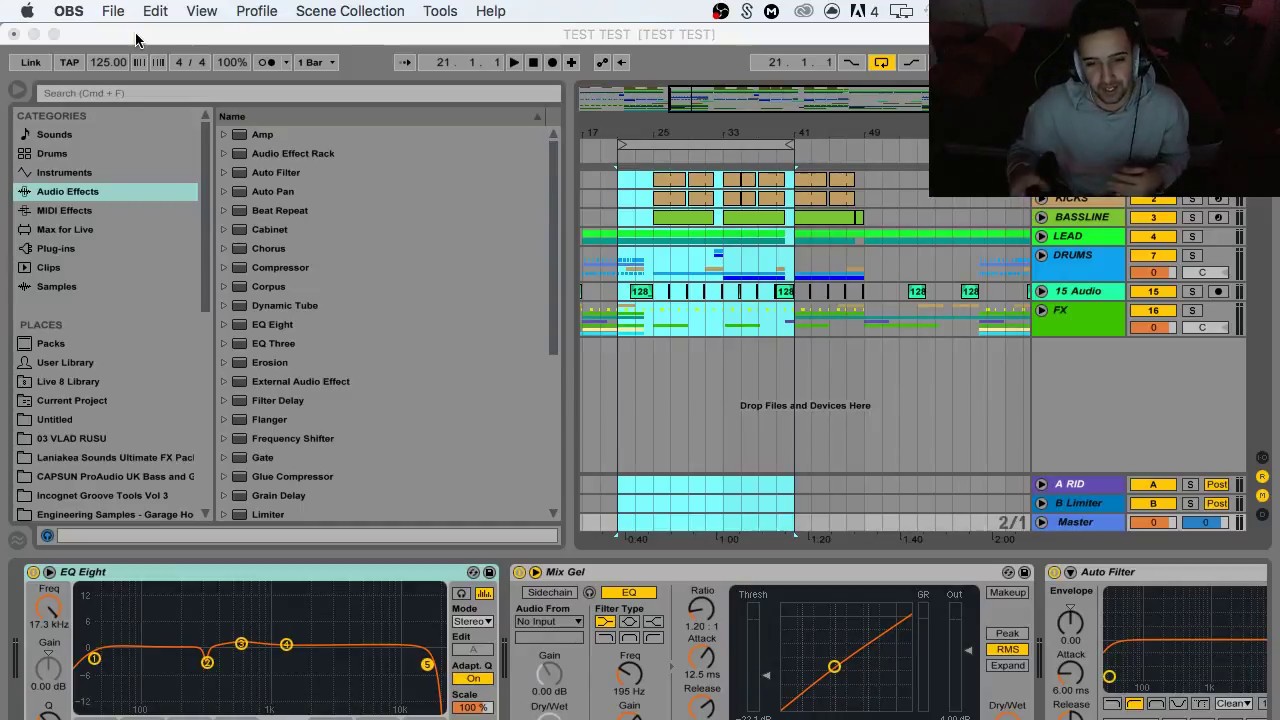Viewport: 1280px width, 720px height.
Task: Click the browser search field
Action: point(298,93)
